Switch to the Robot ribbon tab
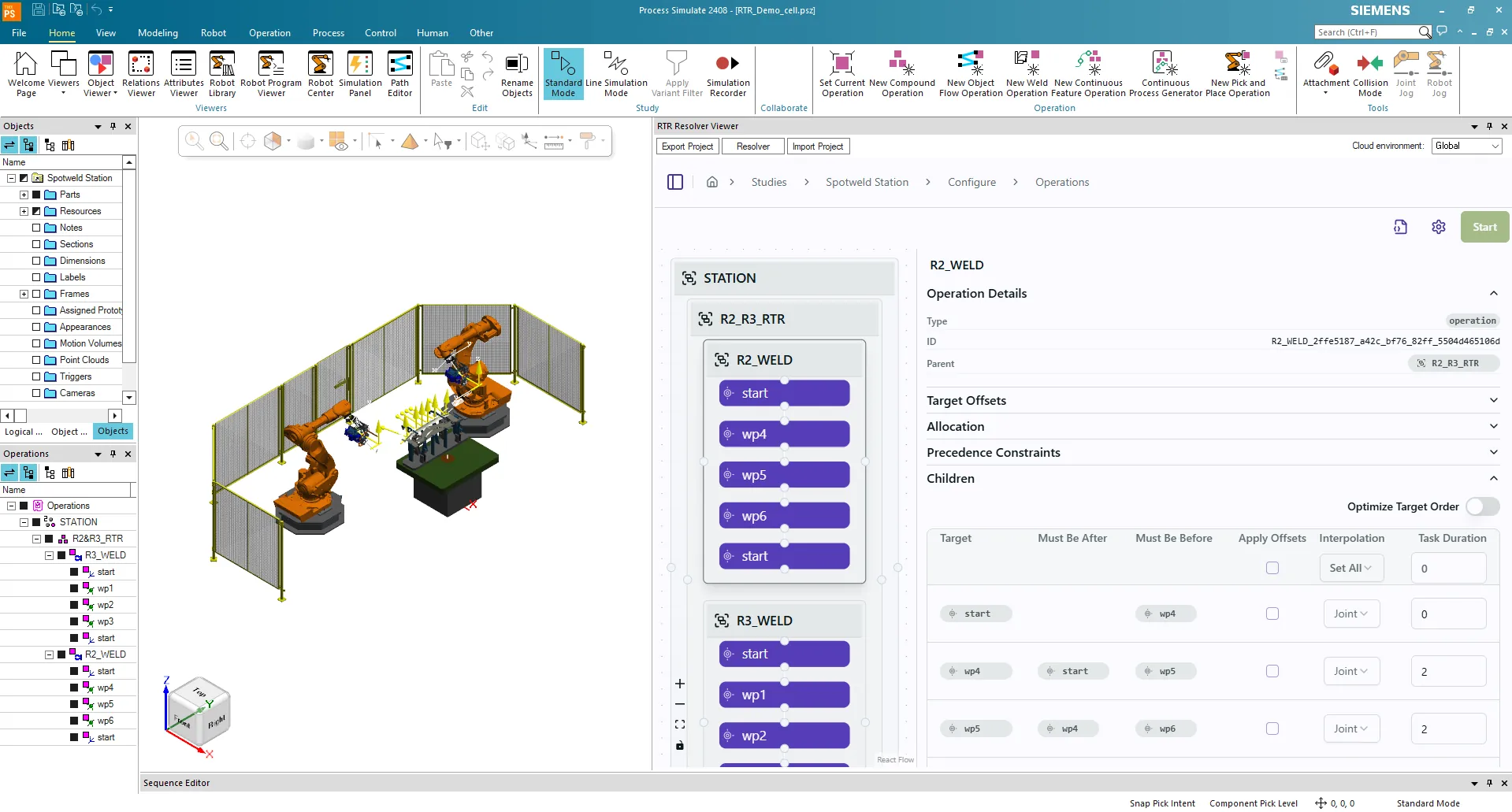The image size is (1512, 812). (x=214, y=33)
